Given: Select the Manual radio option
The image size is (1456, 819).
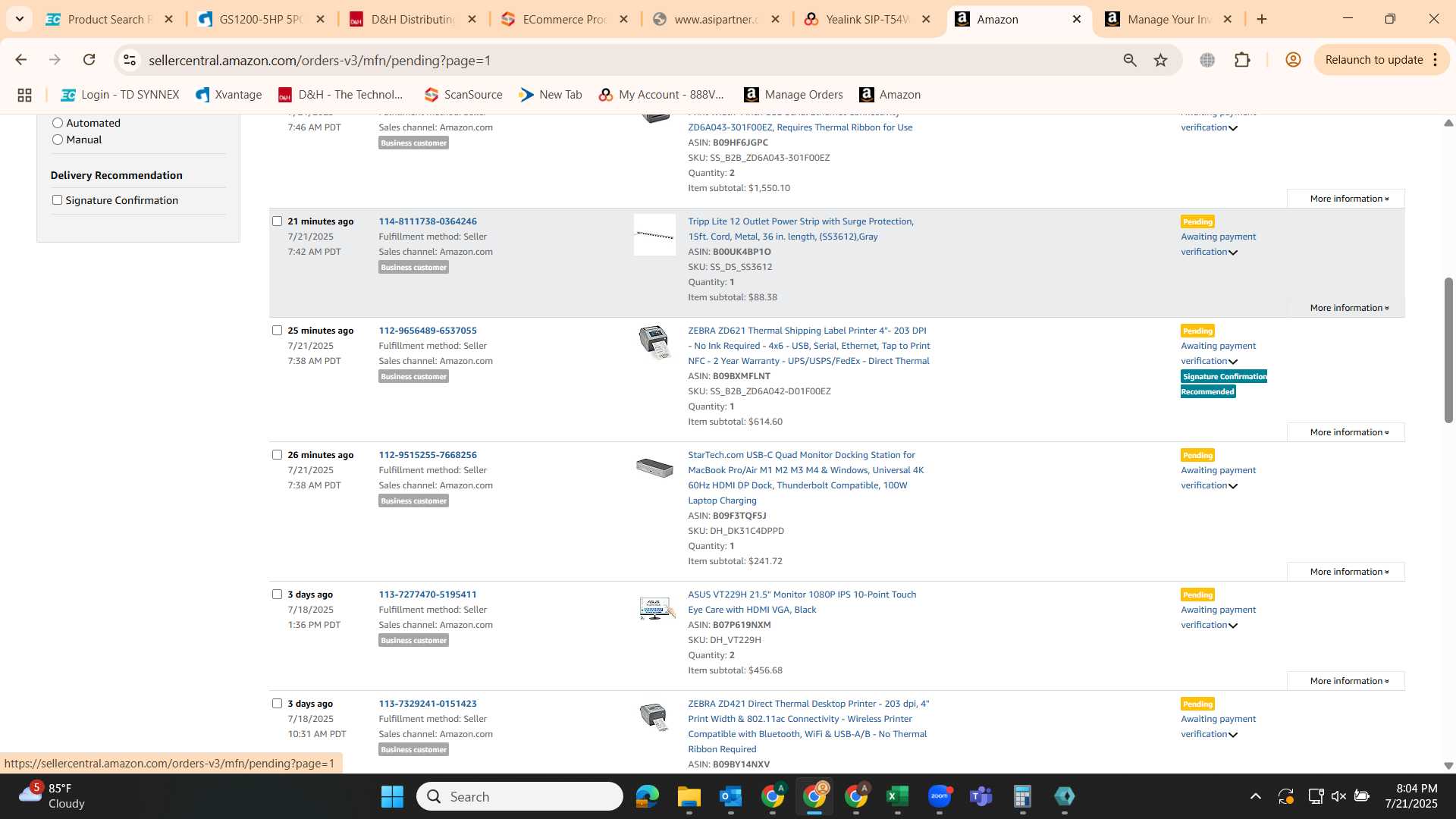Looking at the screenshot, I should 57,140.
